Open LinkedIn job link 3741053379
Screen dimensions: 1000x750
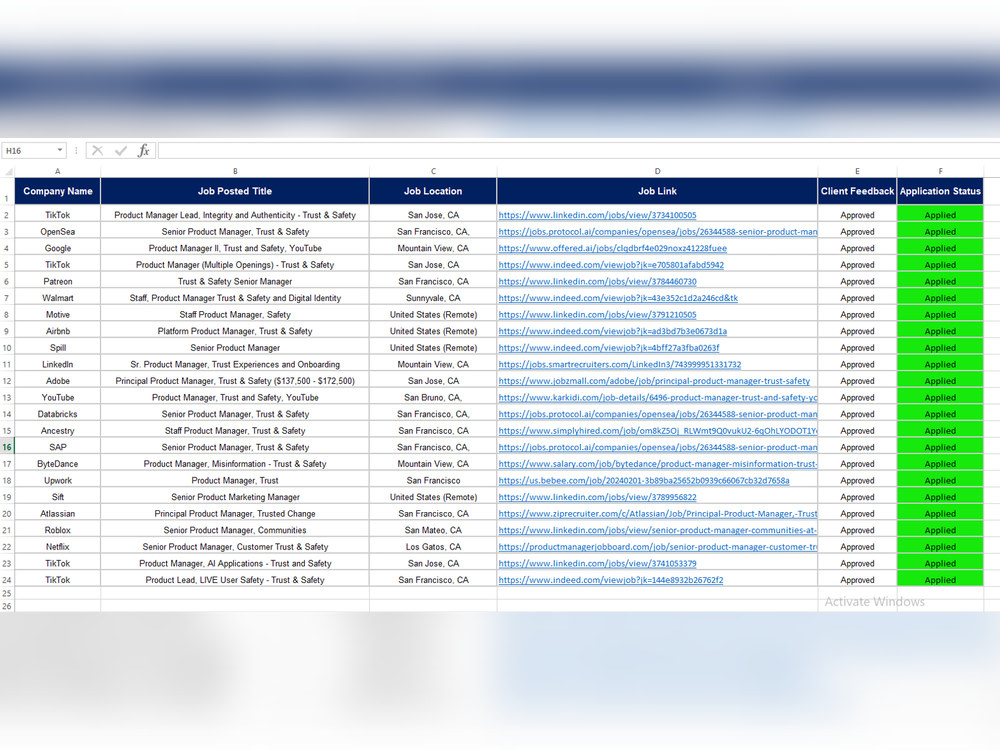click(597, 564)
